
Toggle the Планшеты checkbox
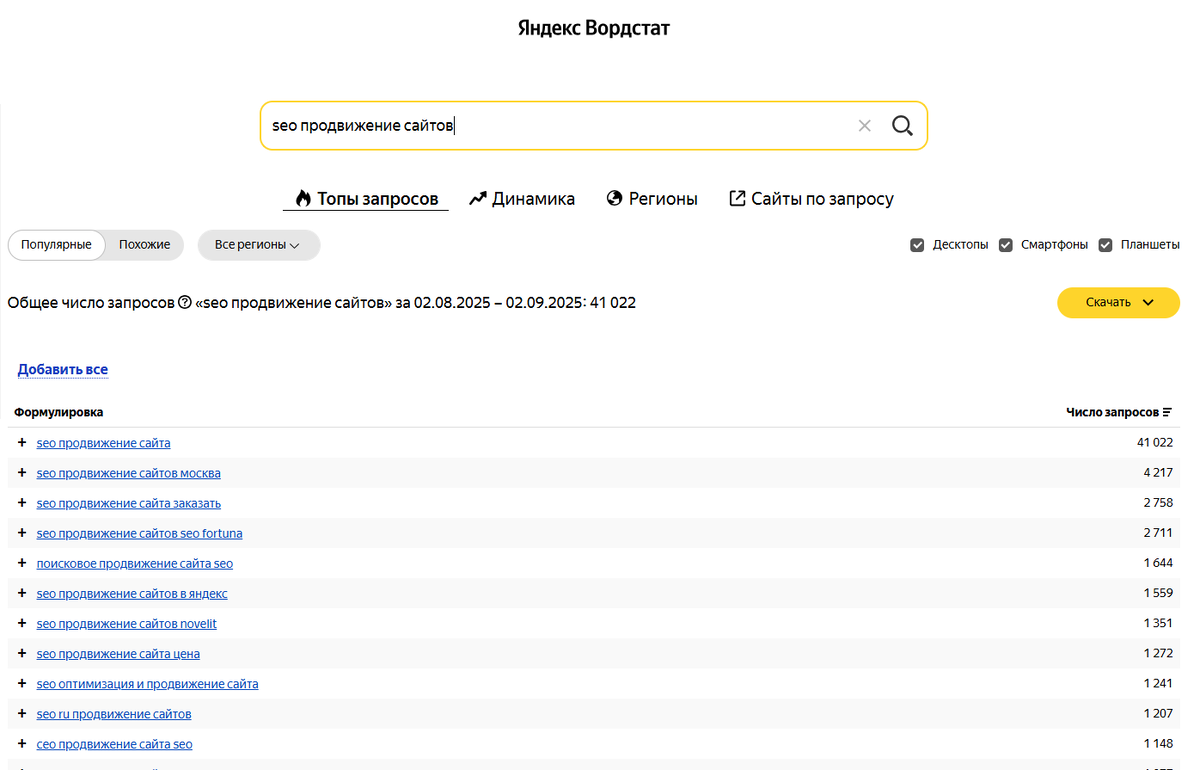point(1105,245)
